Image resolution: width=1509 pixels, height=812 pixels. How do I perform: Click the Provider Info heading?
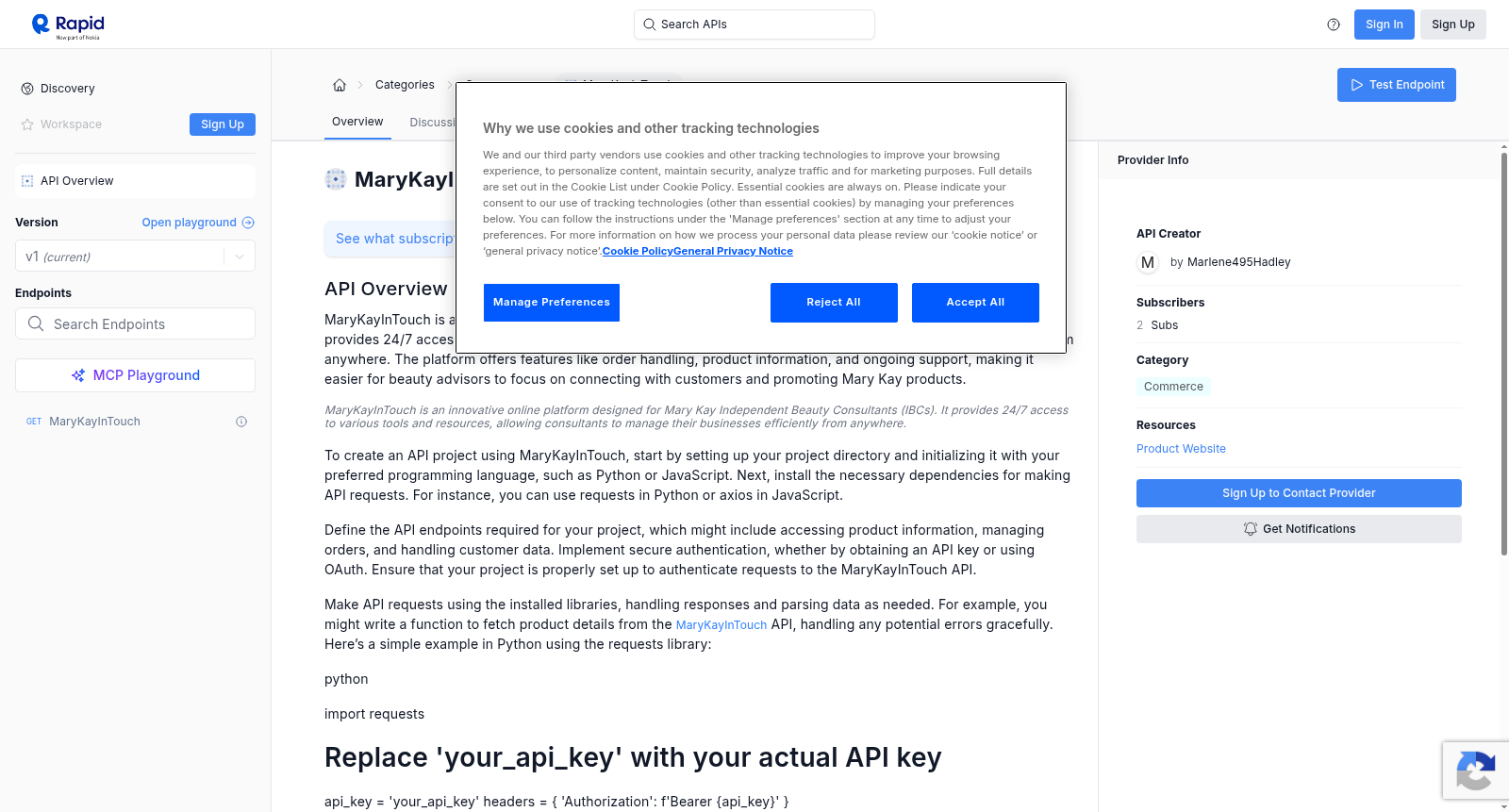[x=1152, y=160]
